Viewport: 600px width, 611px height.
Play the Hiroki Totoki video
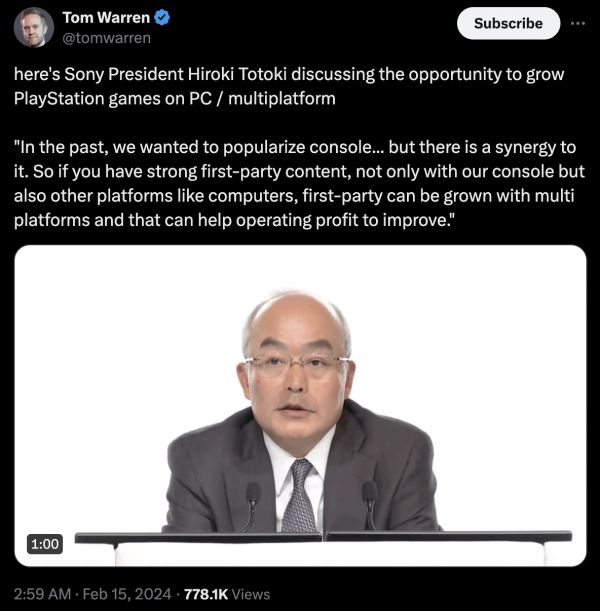(x=300, y=405)
